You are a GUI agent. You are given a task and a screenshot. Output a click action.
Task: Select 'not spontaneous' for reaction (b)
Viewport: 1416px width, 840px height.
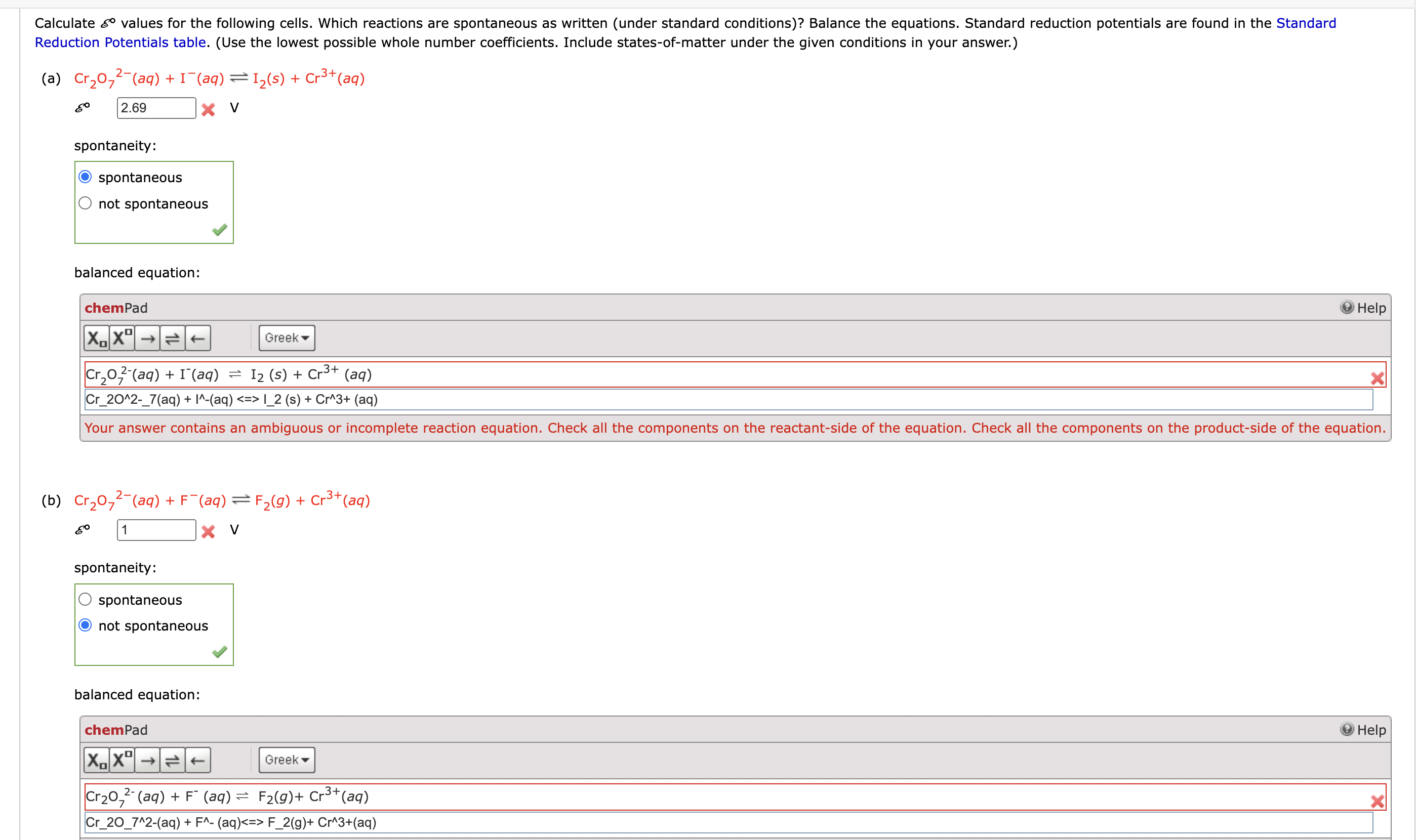85,625
